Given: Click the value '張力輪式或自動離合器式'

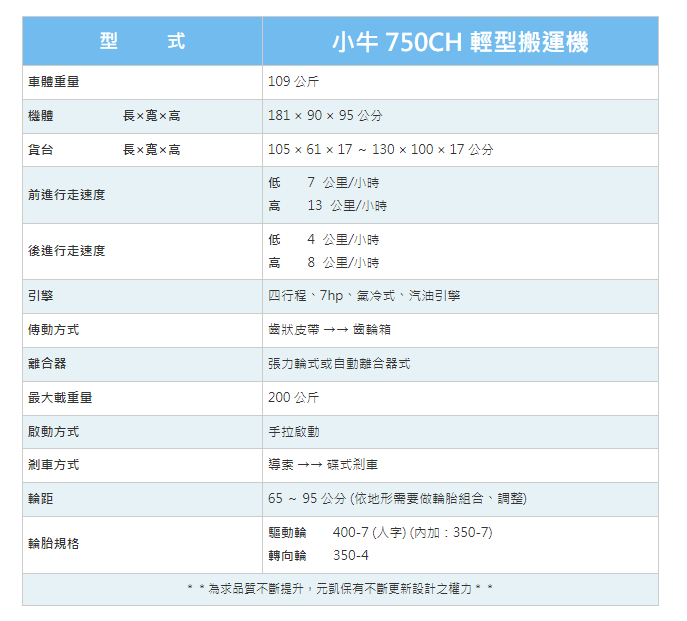Looking at the screenshot, I should tap(339, 364).
